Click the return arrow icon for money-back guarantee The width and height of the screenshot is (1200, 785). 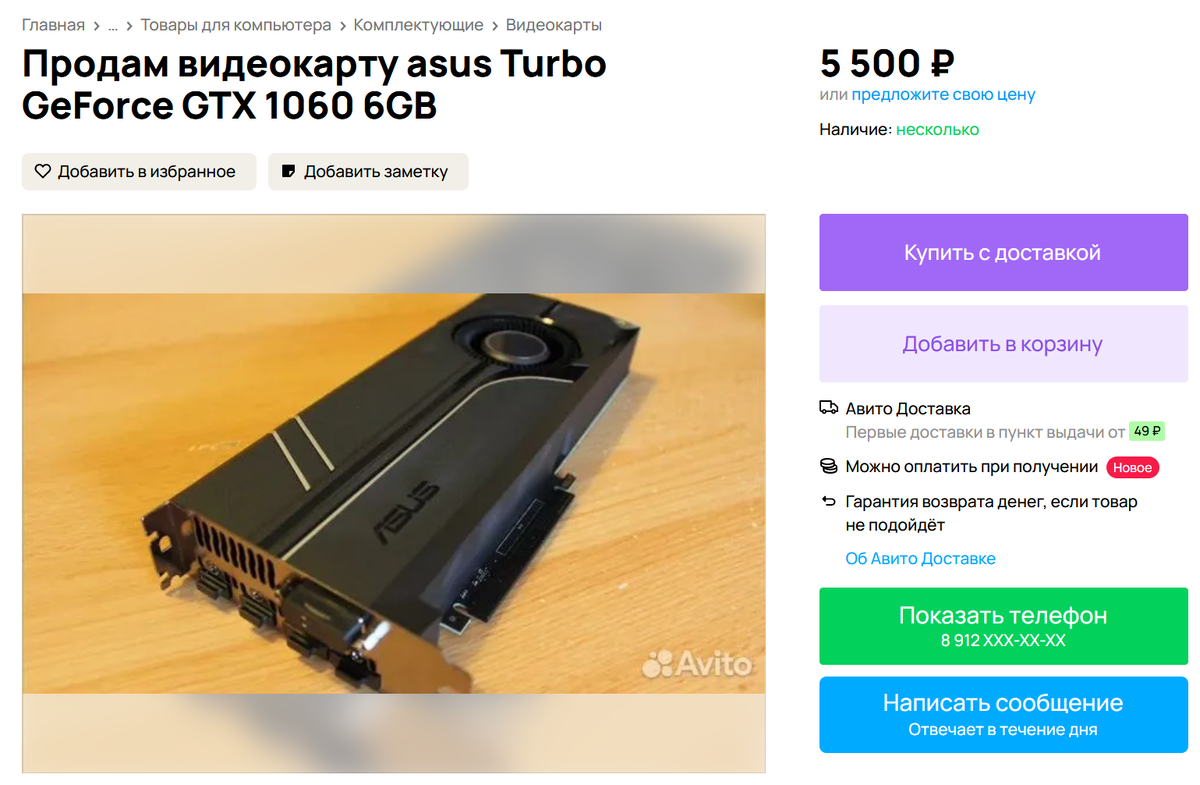point(828,502)
